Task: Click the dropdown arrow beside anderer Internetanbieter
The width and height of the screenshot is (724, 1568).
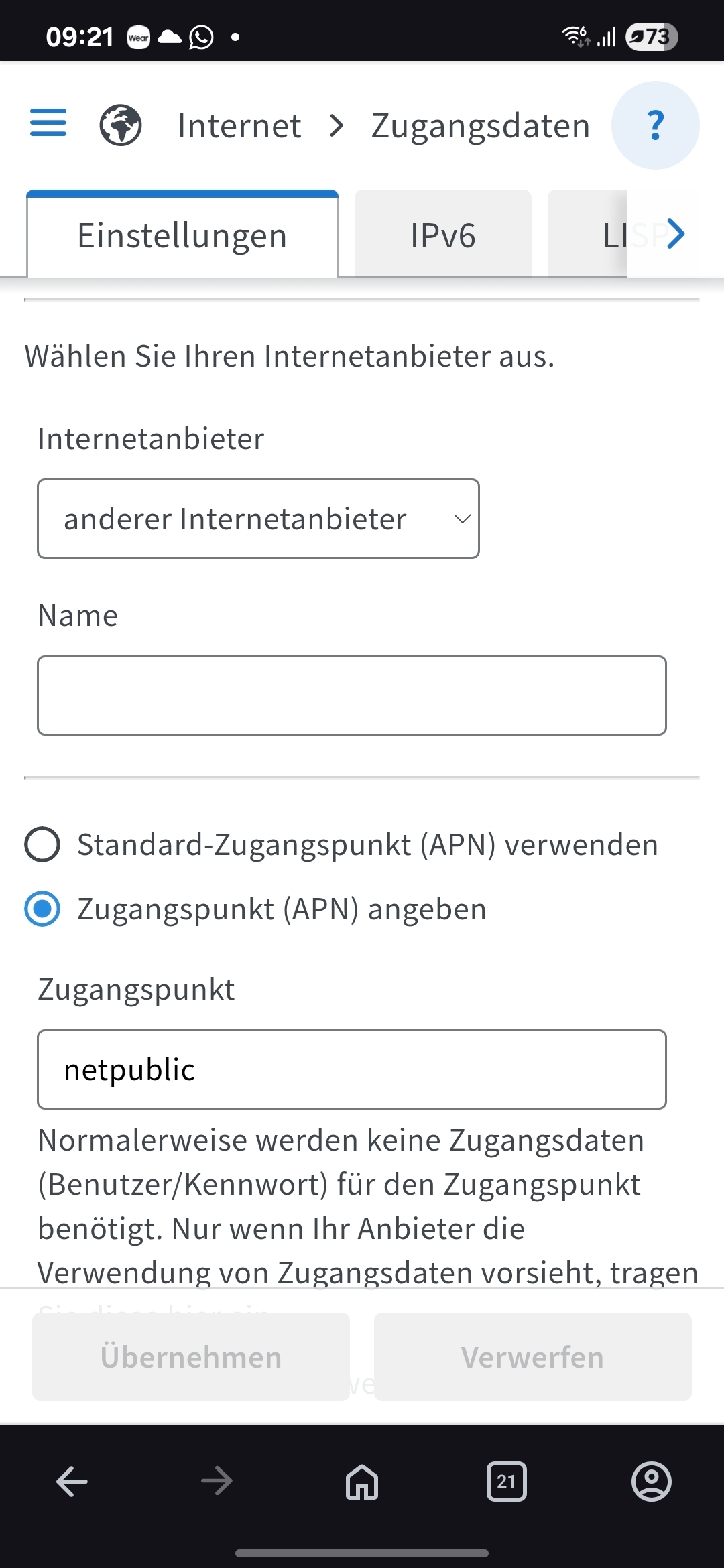Action: (462, 519)
